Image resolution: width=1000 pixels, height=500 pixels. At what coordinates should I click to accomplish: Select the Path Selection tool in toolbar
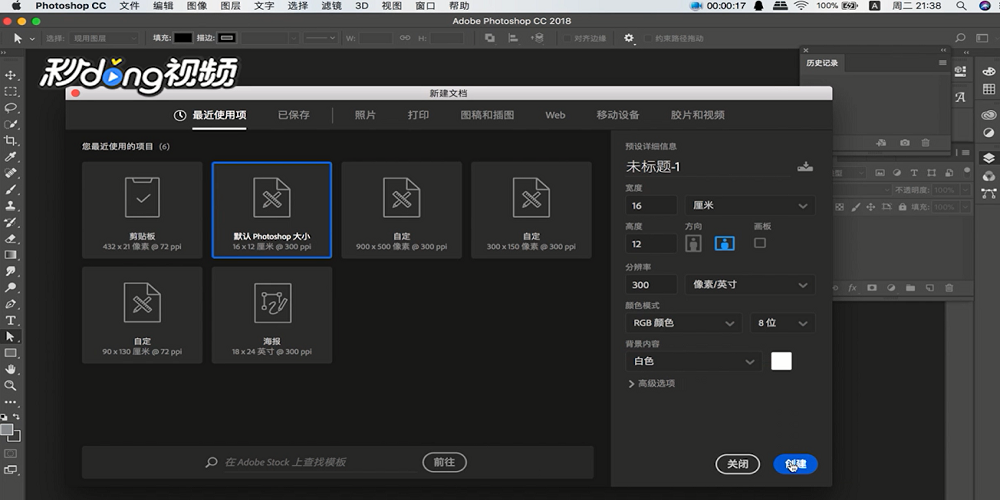pos(10,336)
